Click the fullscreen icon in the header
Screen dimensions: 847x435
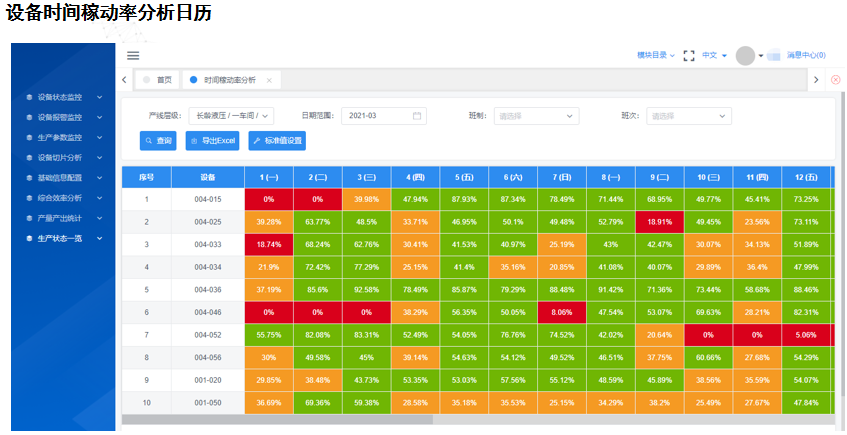click(688, 56)
